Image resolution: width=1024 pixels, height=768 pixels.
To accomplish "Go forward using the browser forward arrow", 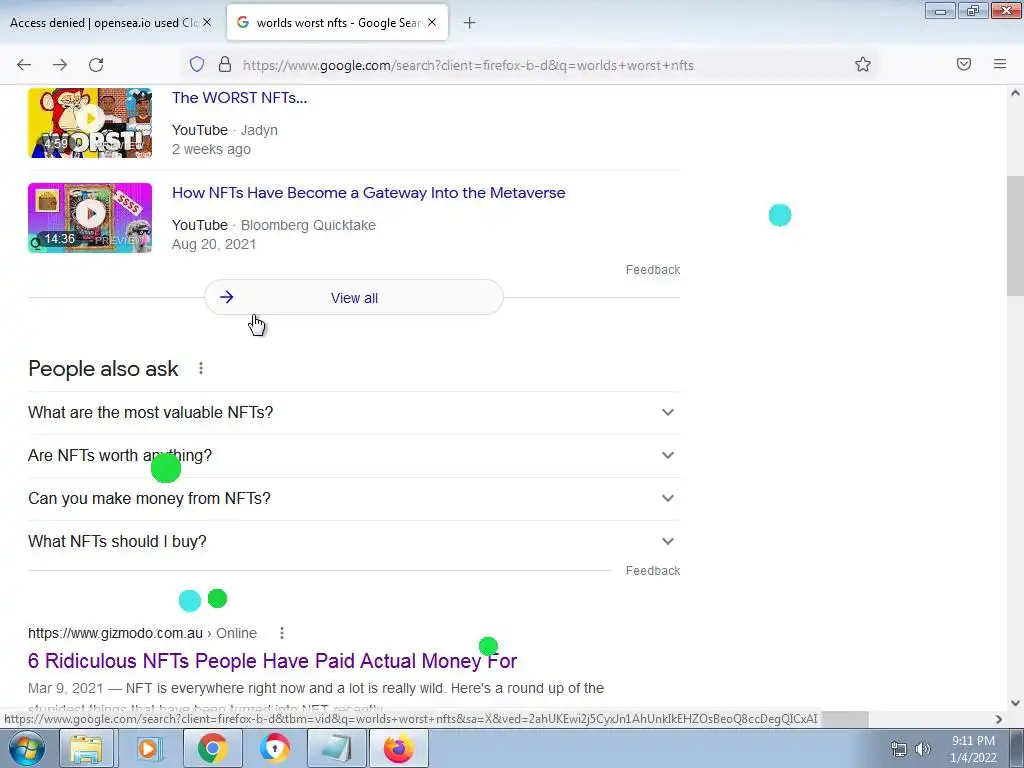I will tap(60, 65).
